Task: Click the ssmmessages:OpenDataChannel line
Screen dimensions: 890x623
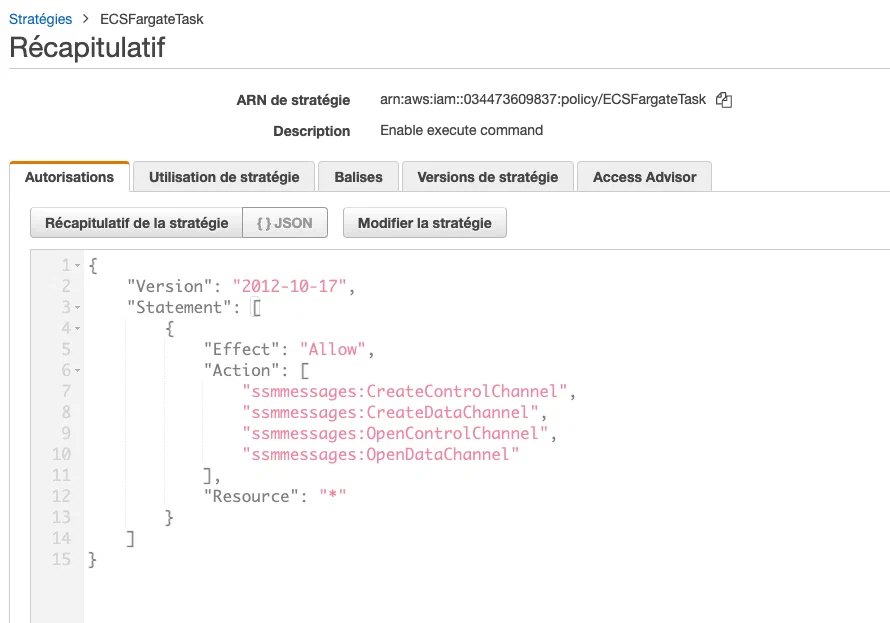Action: pos(380,454)
